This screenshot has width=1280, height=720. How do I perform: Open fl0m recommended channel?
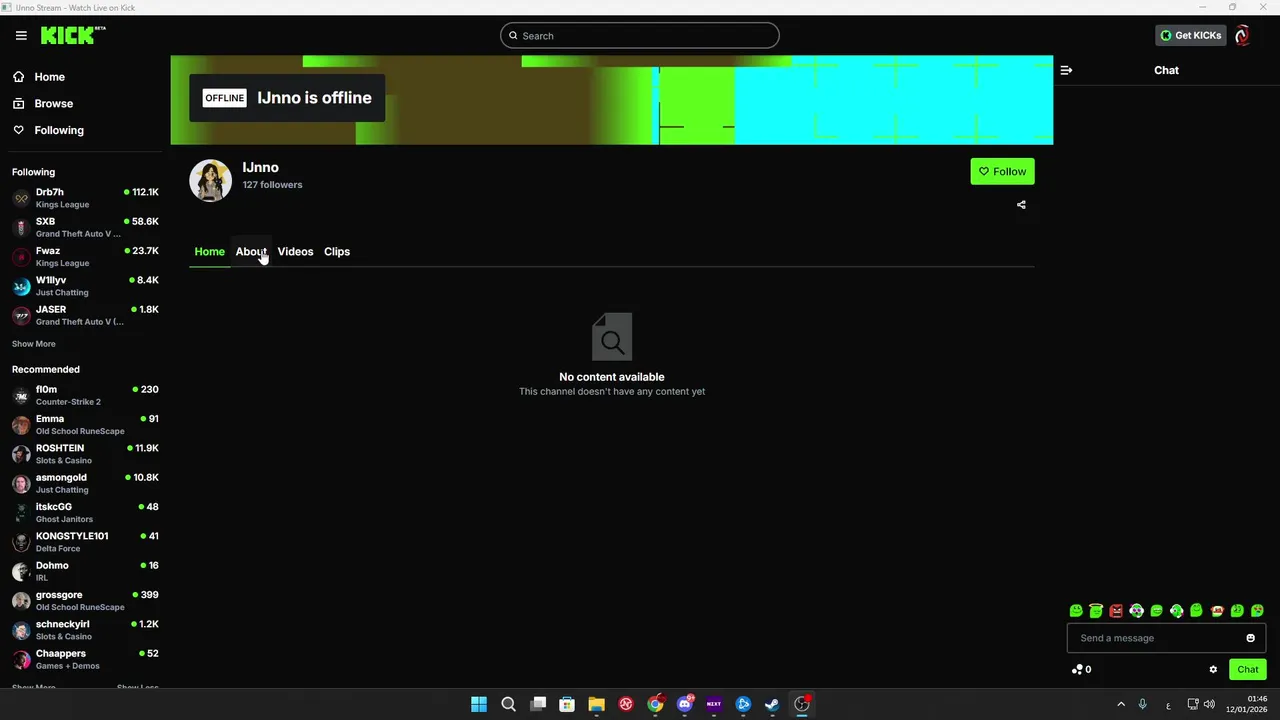click(85, 395)
